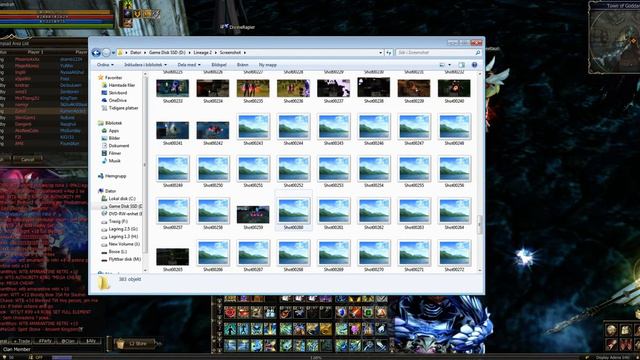Image resolution: width=640 pixels, height=360 pixels.
Task: Open the Dela med dropdown
Action: [189, 65]
